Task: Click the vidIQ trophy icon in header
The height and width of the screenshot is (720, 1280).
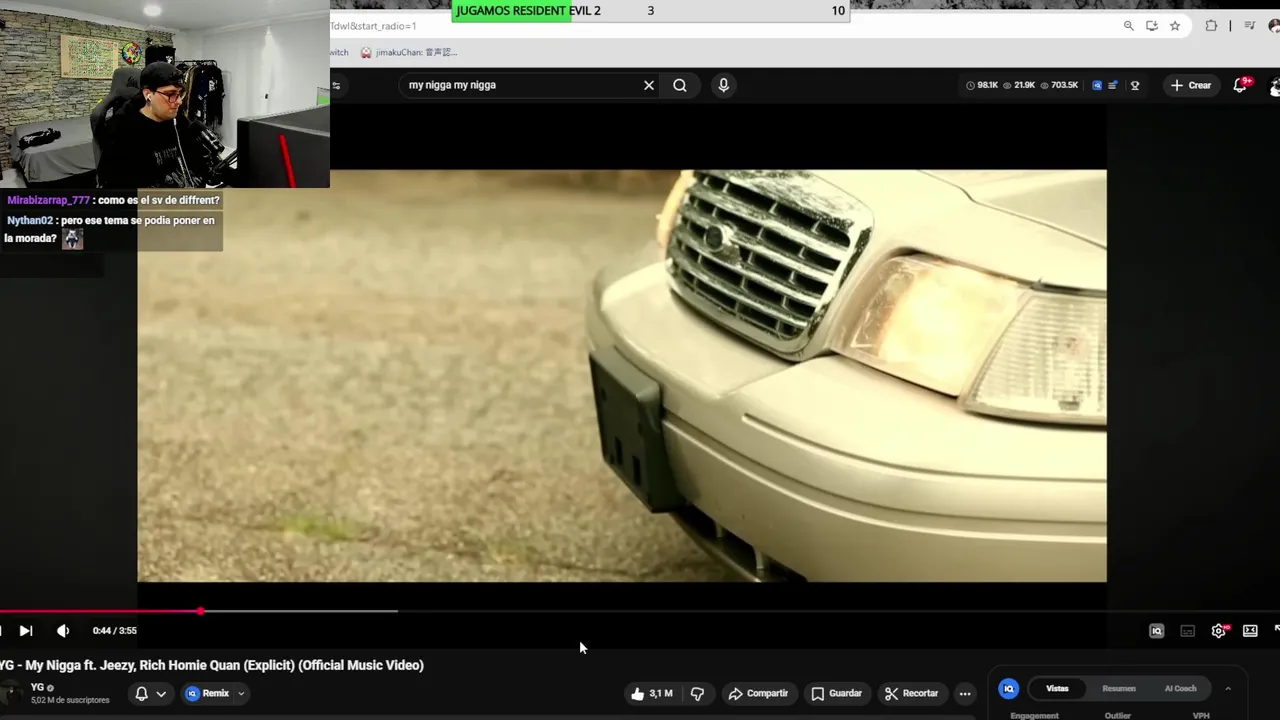Action: click(1135, 85)
